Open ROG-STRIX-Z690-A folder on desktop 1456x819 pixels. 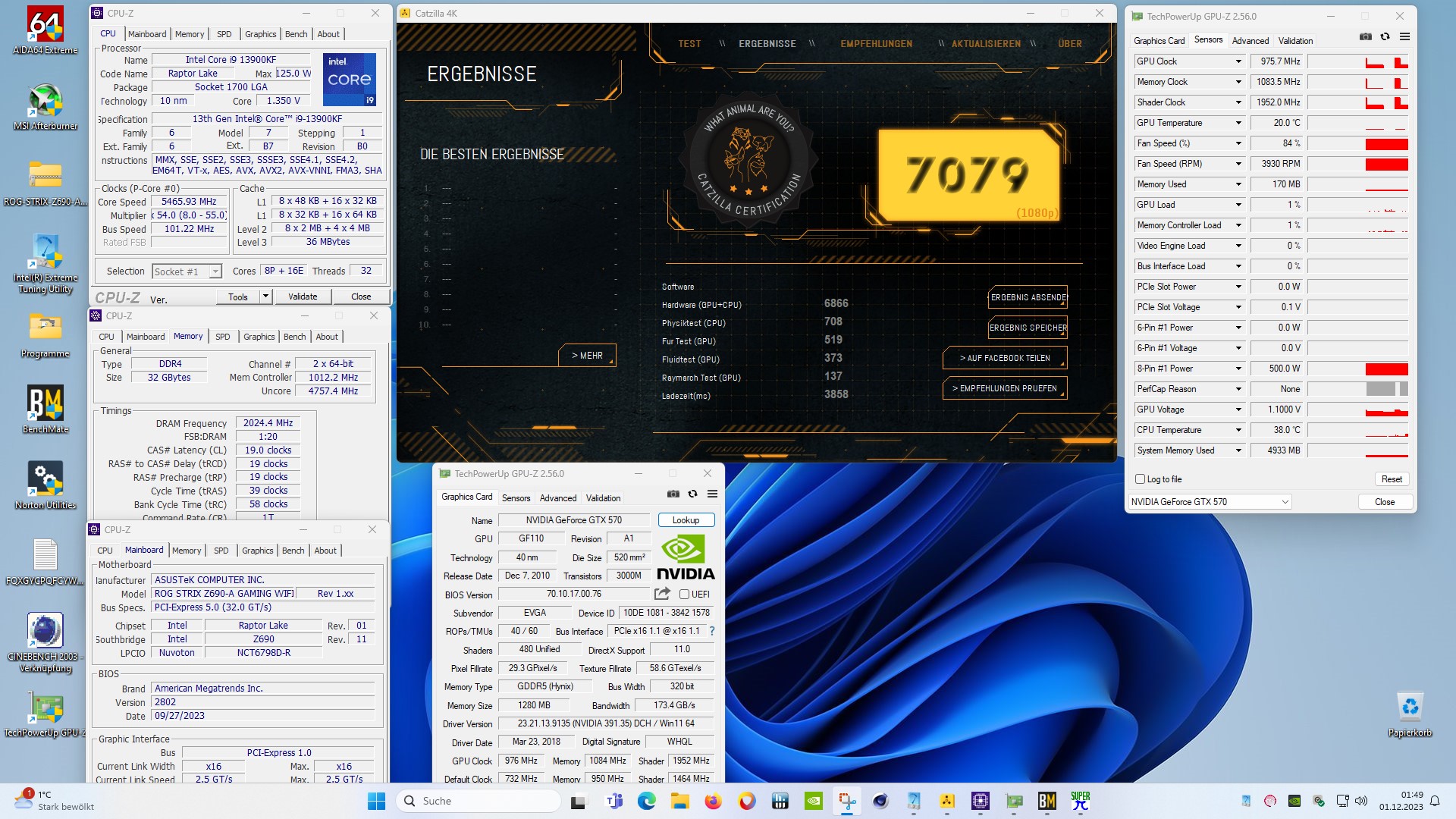coord(45,182)
